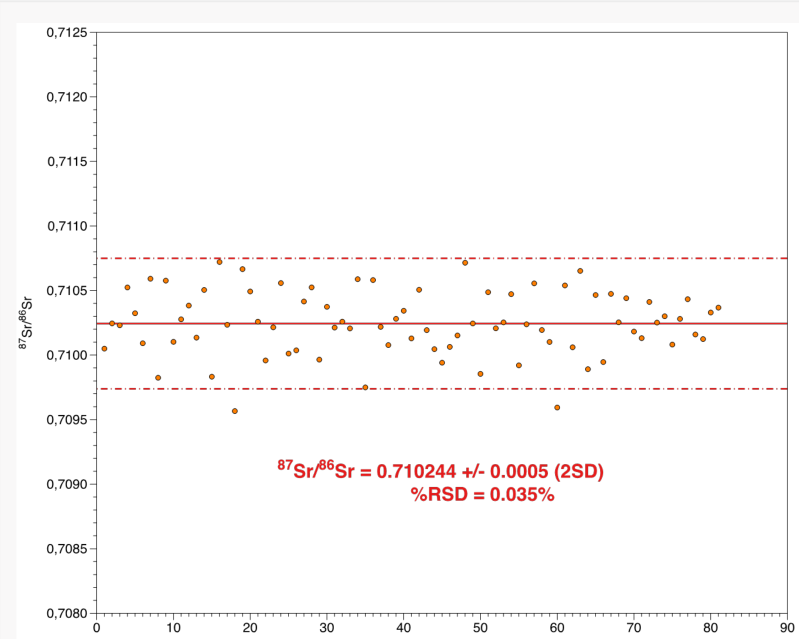Select the upper dash-dot red limit line
This screenshot has height=639, width=799.
tap(442, 258)
